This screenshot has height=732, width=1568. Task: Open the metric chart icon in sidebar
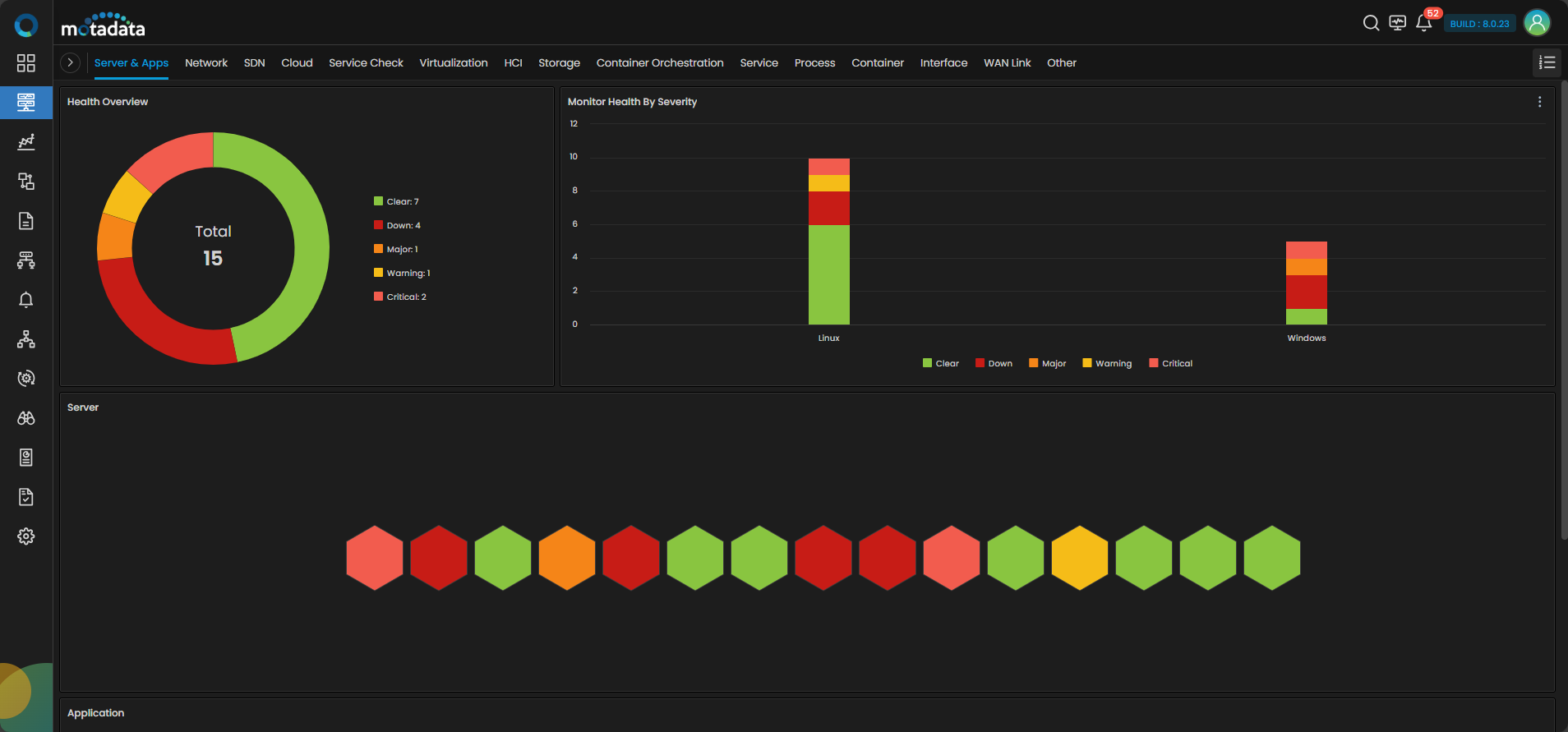(x=26, y=142)
